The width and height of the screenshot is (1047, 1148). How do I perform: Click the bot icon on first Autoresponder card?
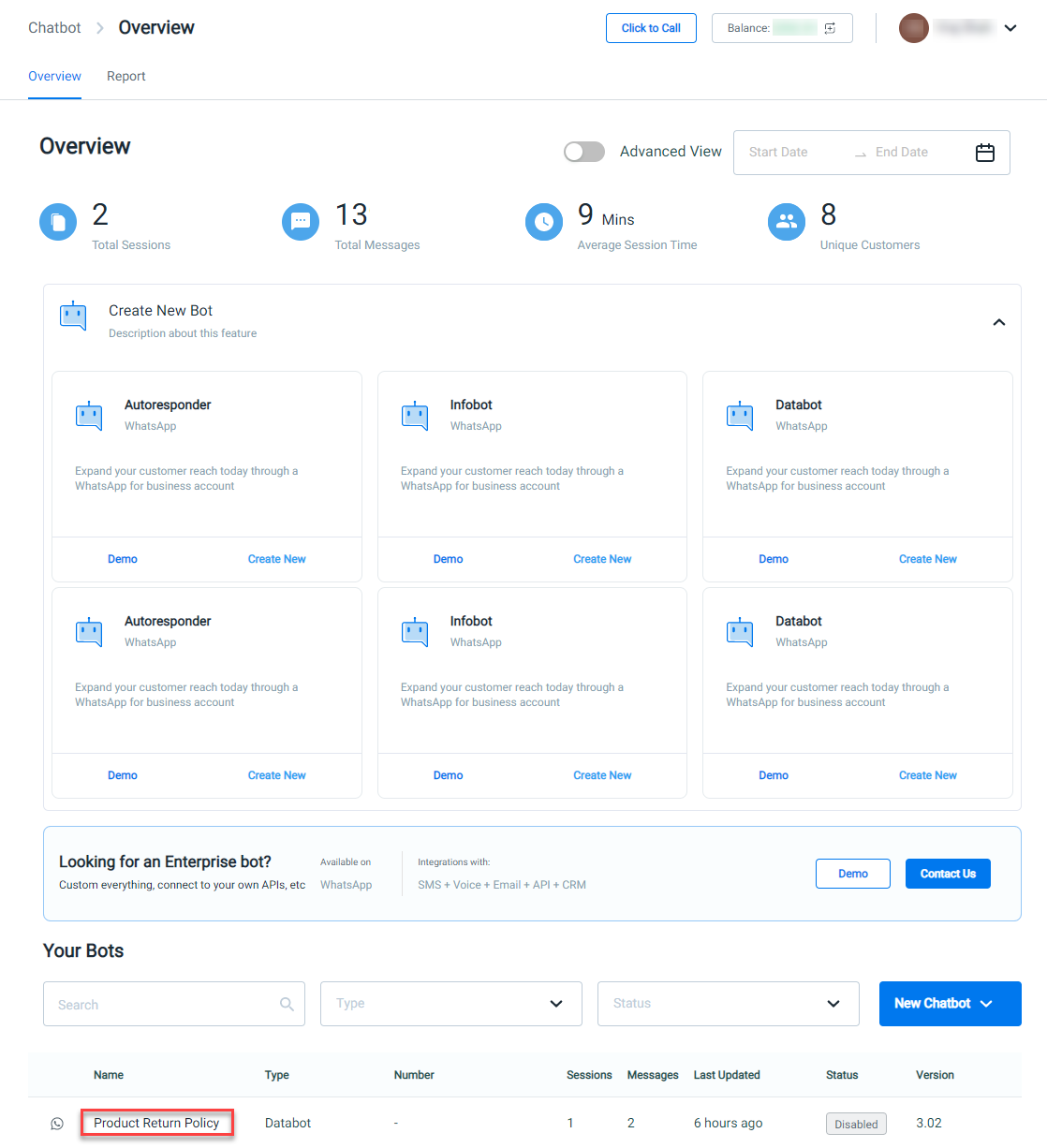point(89,415)
